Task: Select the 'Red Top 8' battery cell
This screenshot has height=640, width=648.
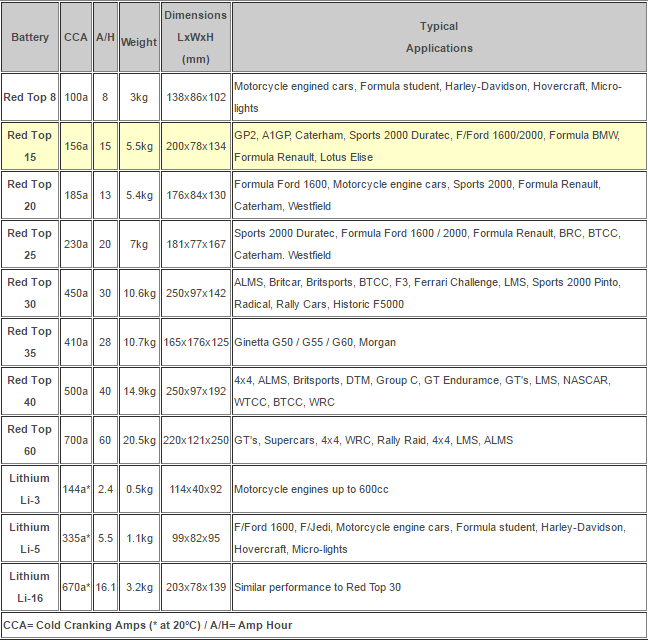Action: click(x=30, y=97)
